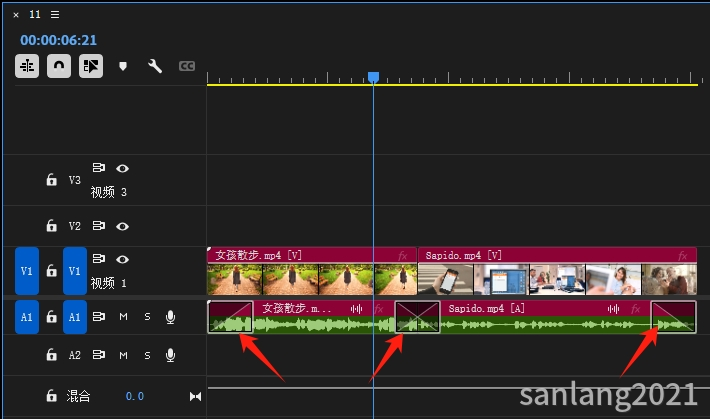Viewport: 710px width, 419px height.
Task: Toggle the V1 source patching button
Action: [x=27, y=271]
